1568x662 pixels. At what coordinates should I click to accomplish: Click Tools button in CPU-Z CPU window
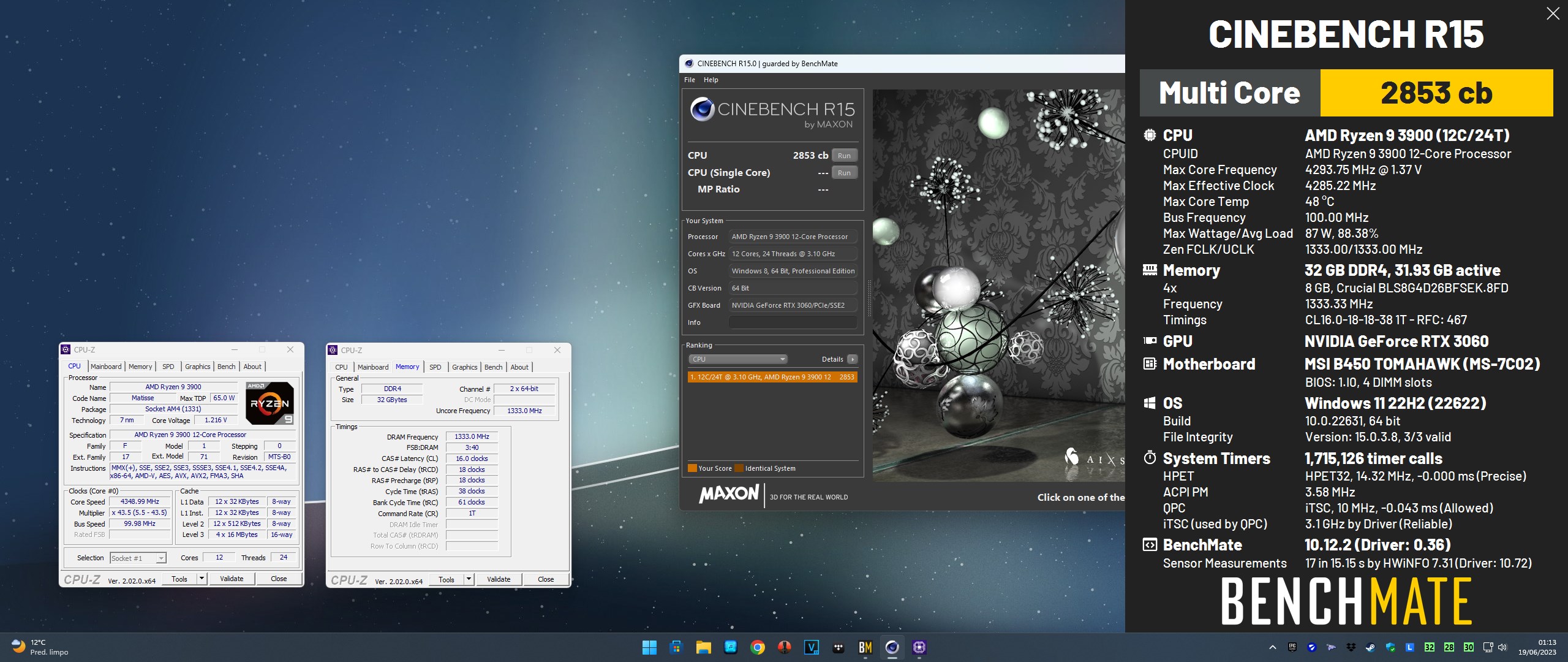179,579
